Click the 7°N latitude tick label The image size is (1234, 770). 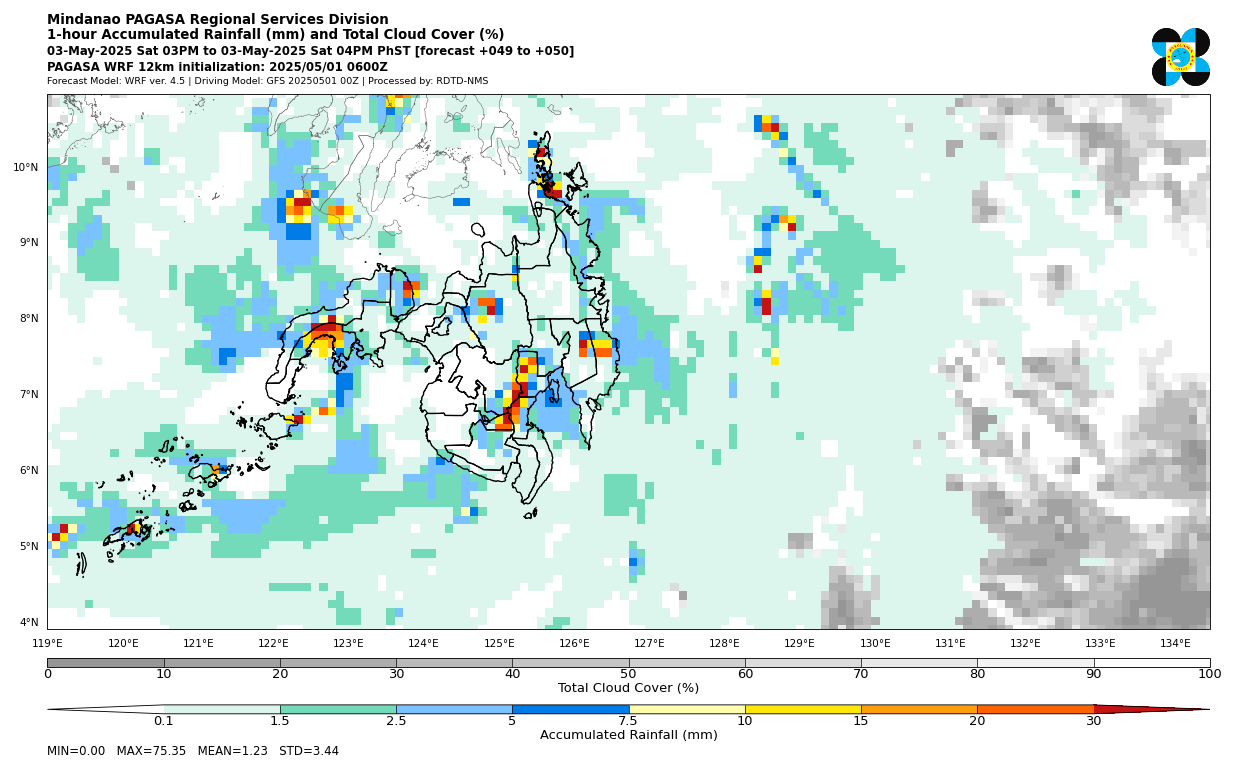tap(29, 395)
